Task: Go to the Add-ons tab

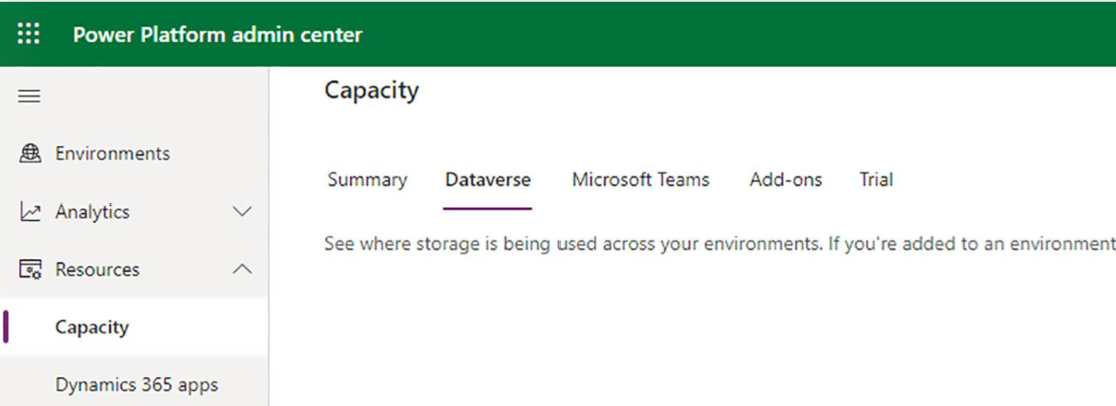Action: 786,179
